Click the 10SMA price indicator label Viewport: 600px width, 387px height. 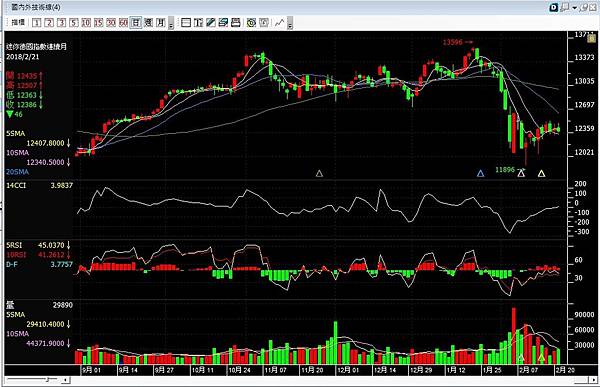(17, 153)
